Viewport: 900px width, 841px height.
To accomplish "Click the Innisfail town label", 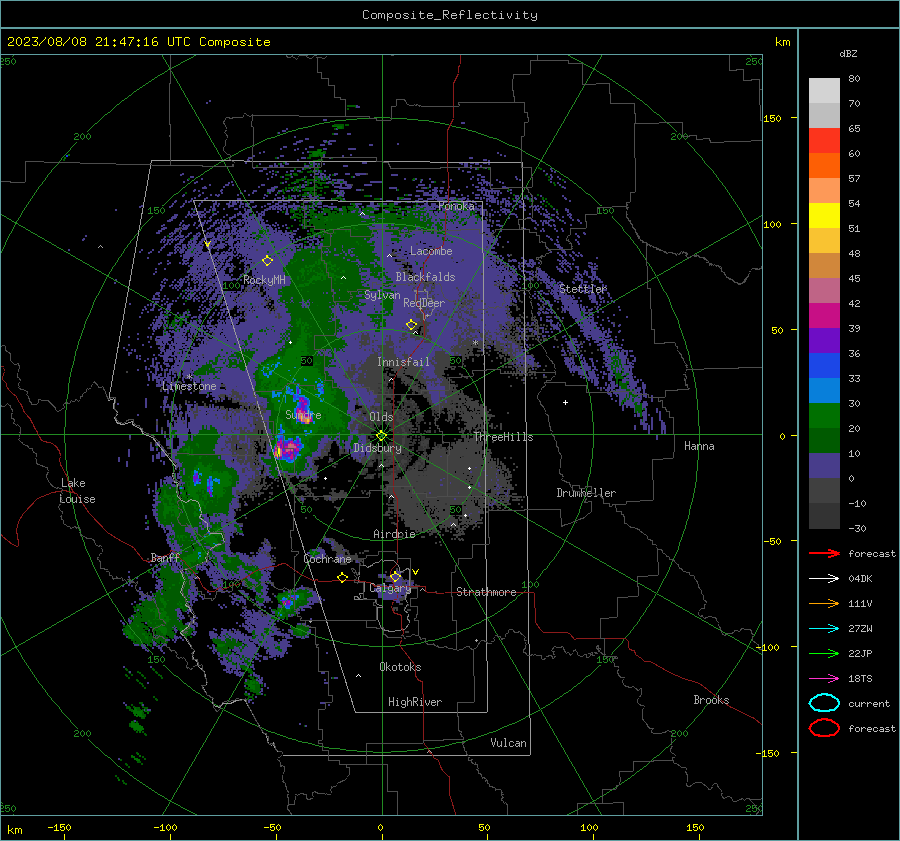I will (x=403, y=362).
